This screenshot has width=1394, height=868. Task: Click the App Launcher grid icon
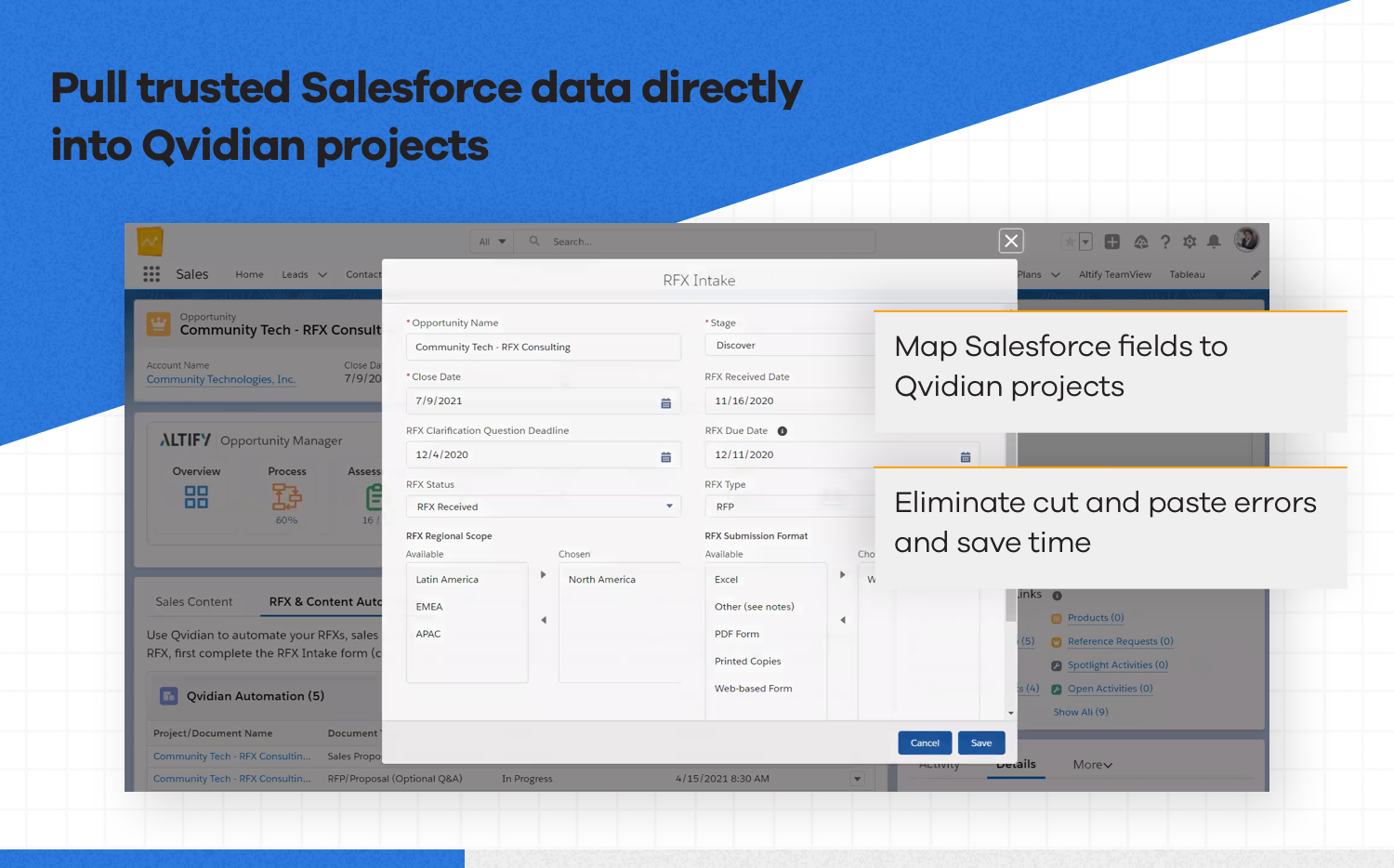(x=151, y=274)
